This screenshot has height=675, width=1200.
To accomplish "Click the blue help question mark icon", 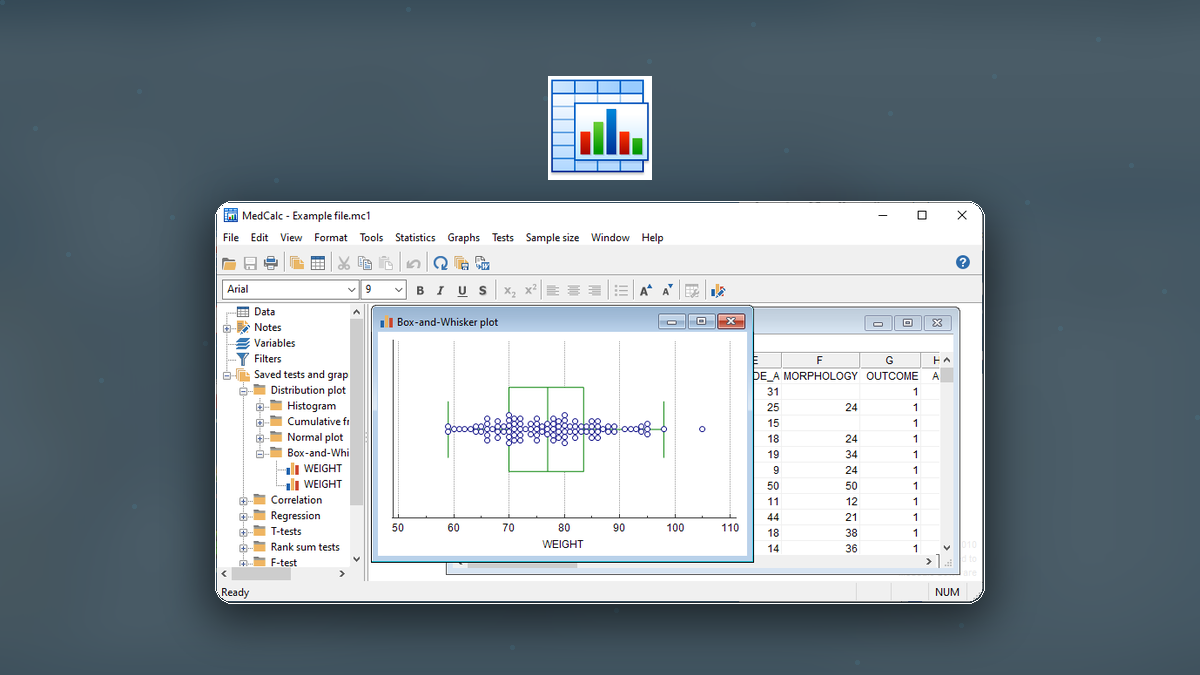I will [x=963, y=262].
